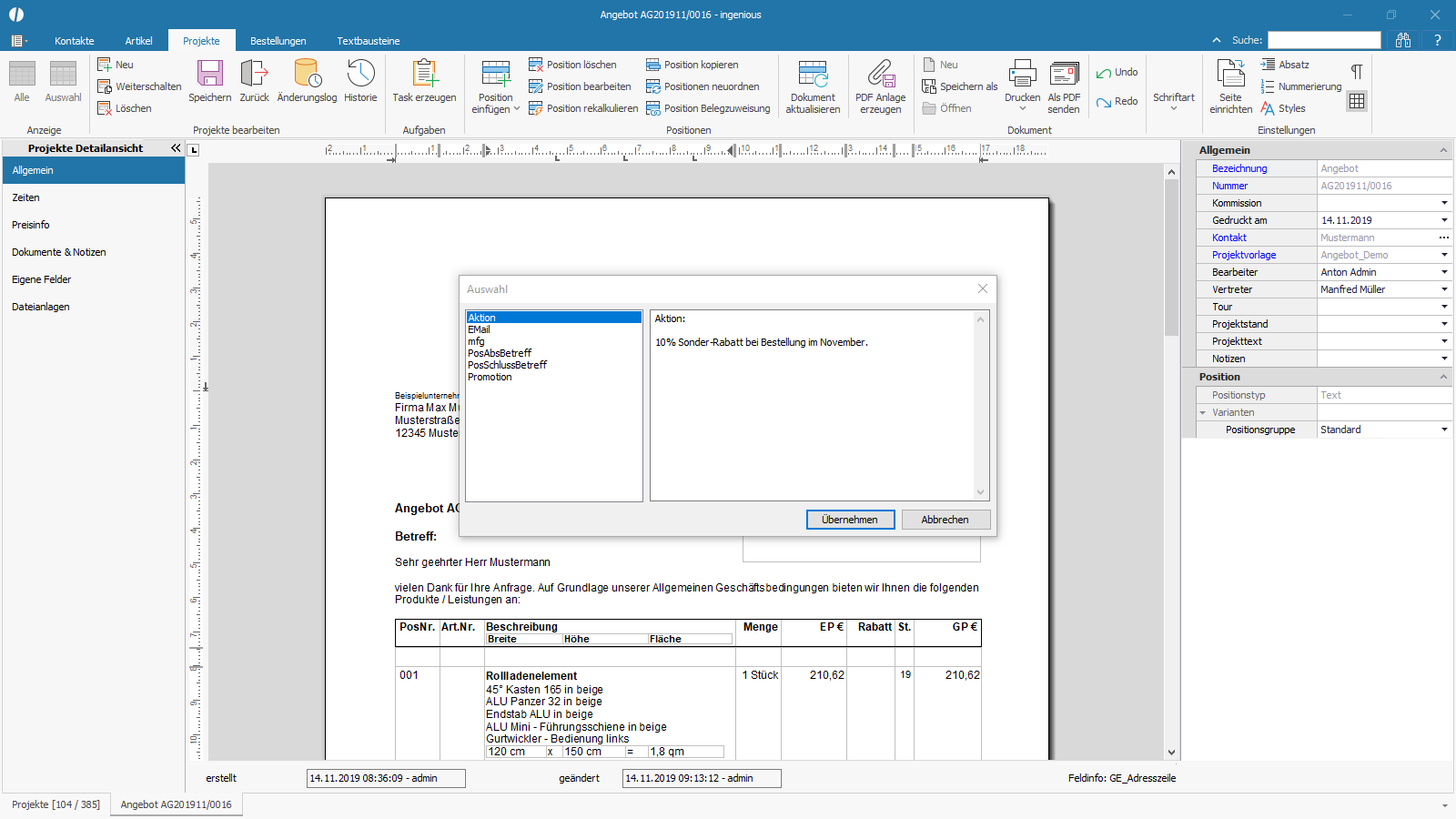Image resolution: width=1456 pixels, height=819 pixels.
Task: Click the Auswahl view icon
Action: point(63,74)
